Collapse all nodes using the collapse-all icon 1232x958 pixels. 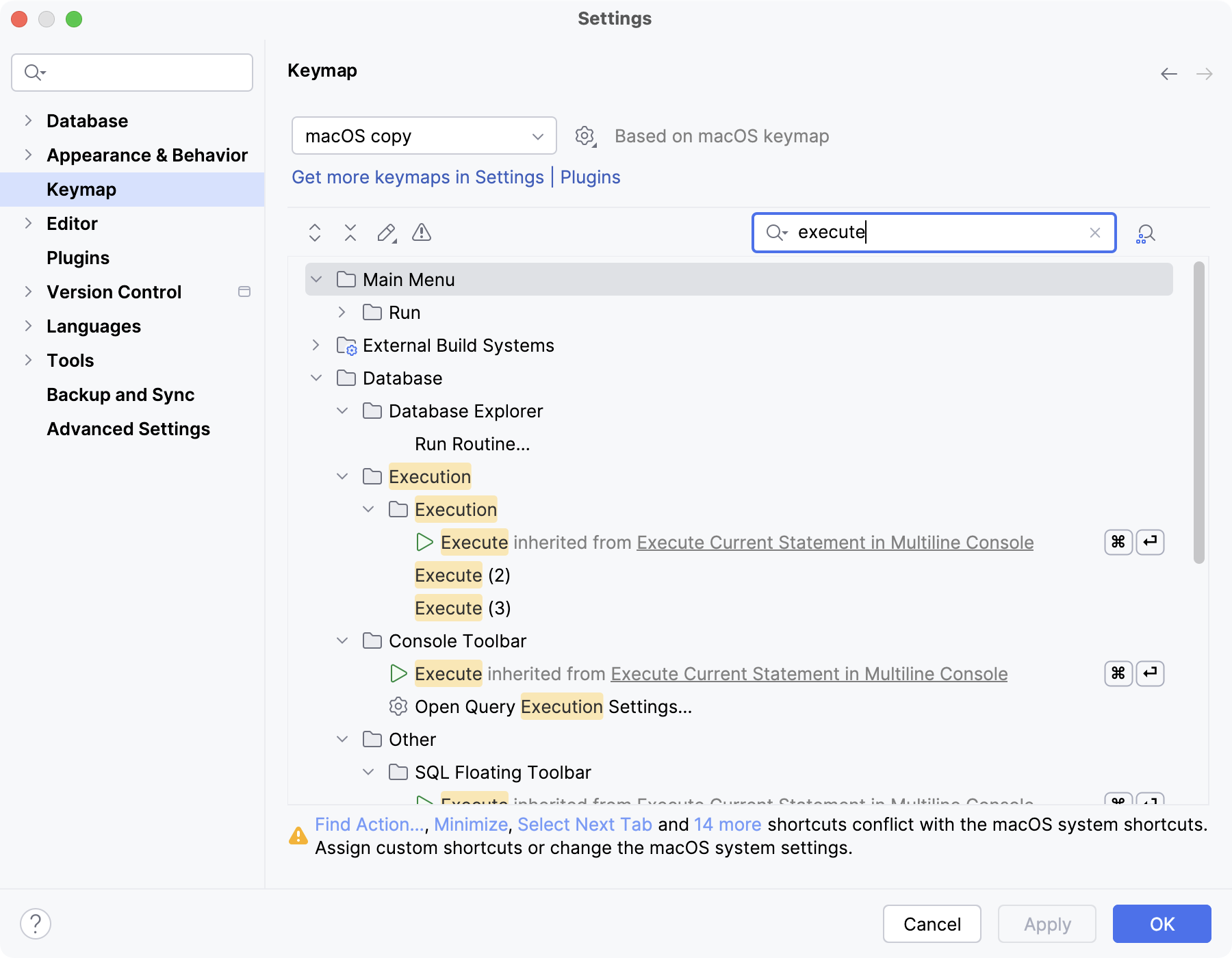click(350, 233)
